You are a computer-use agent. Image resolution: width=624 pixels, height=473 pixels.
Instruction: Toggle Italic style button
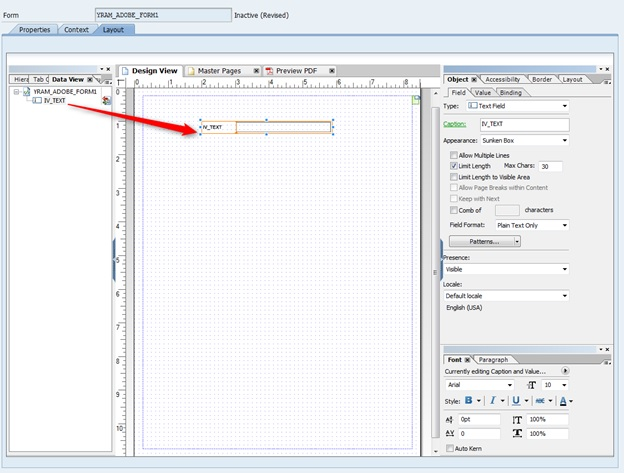click(x=493, y=401)
